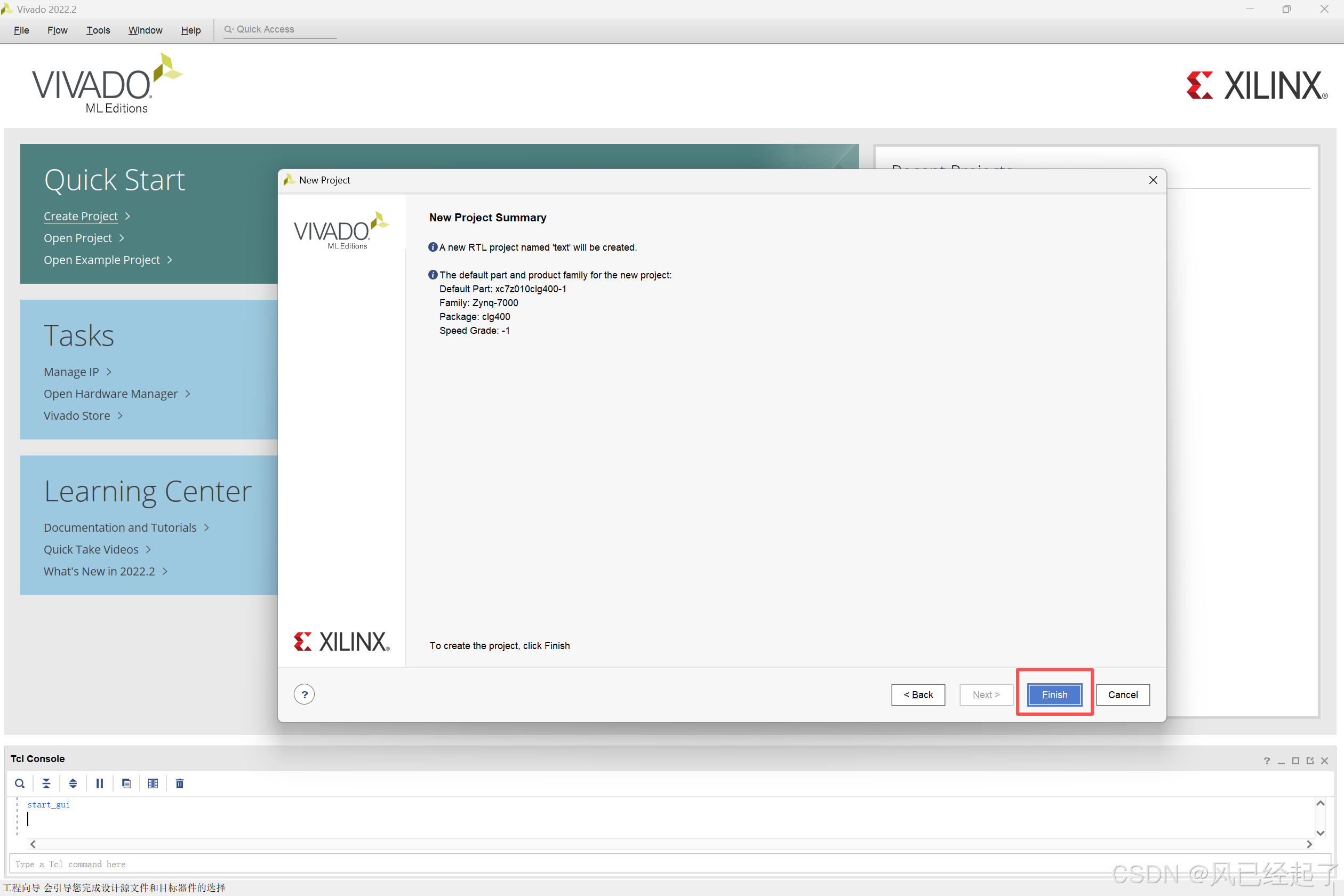
Task: Click the info icon beside RTL project message
Action: tap(433, 247)
